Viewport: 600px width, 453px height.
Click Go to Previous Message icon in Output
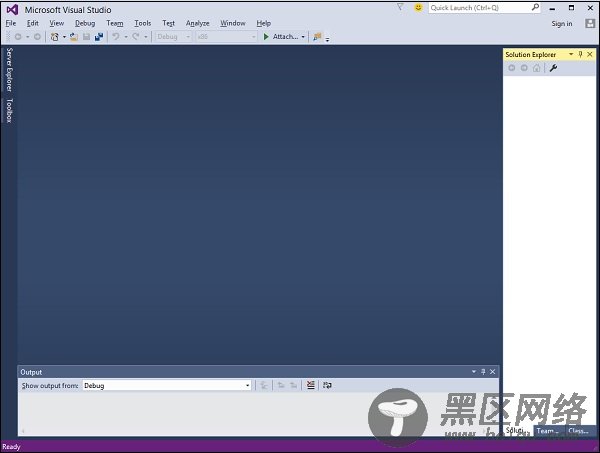281,385
